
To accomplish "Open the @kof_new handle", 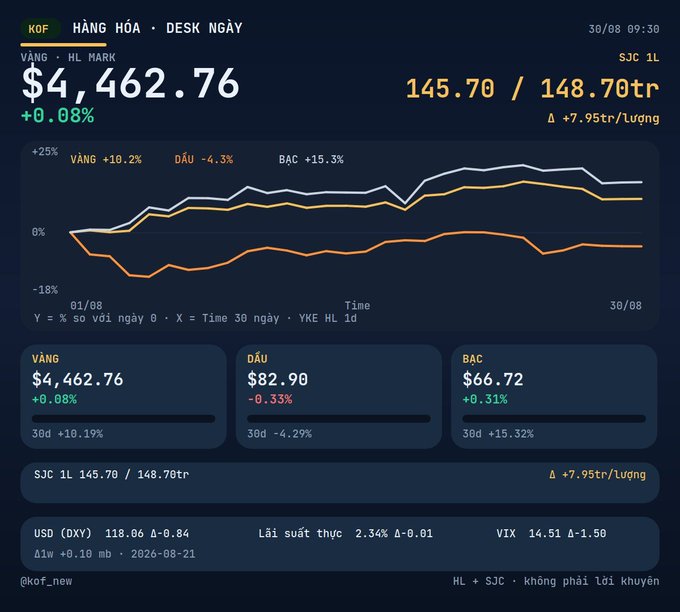I will click(46, 581).
